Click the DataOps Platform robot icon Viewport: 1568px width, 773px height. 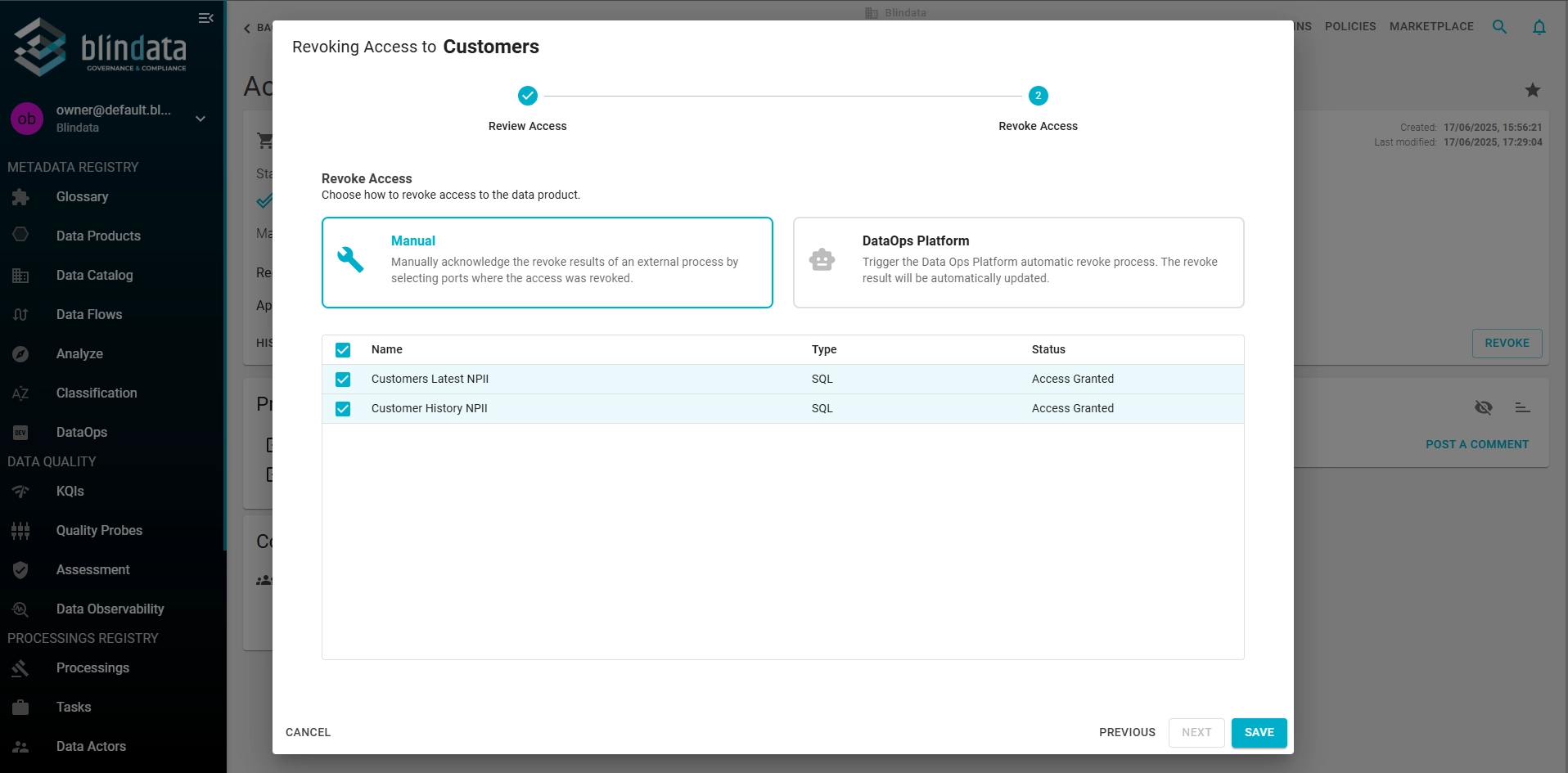point(822,260)
